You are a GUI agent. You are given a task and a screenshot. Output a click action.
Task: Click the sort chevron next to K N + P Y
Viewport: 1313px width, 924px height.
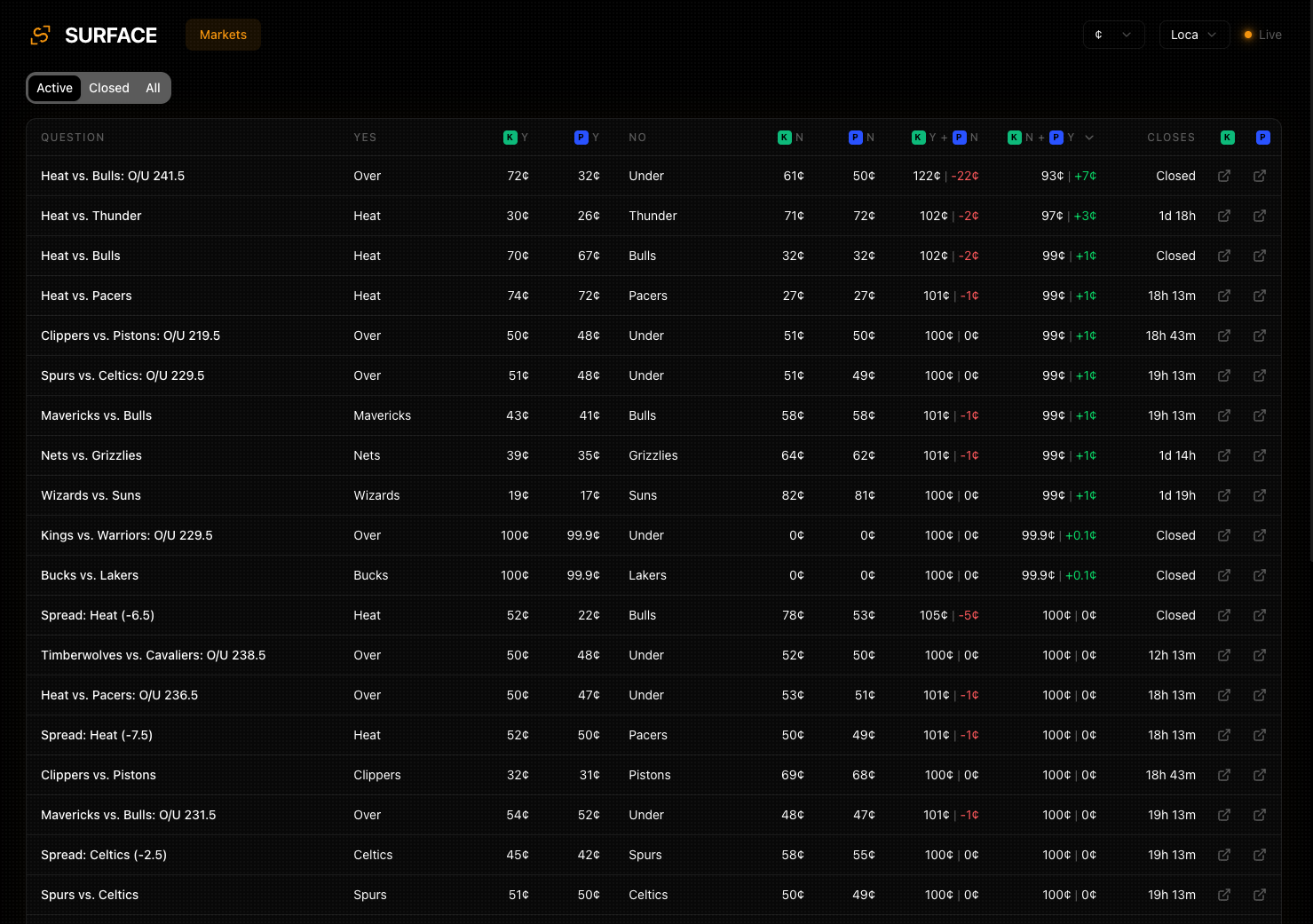coord(1089,138)
